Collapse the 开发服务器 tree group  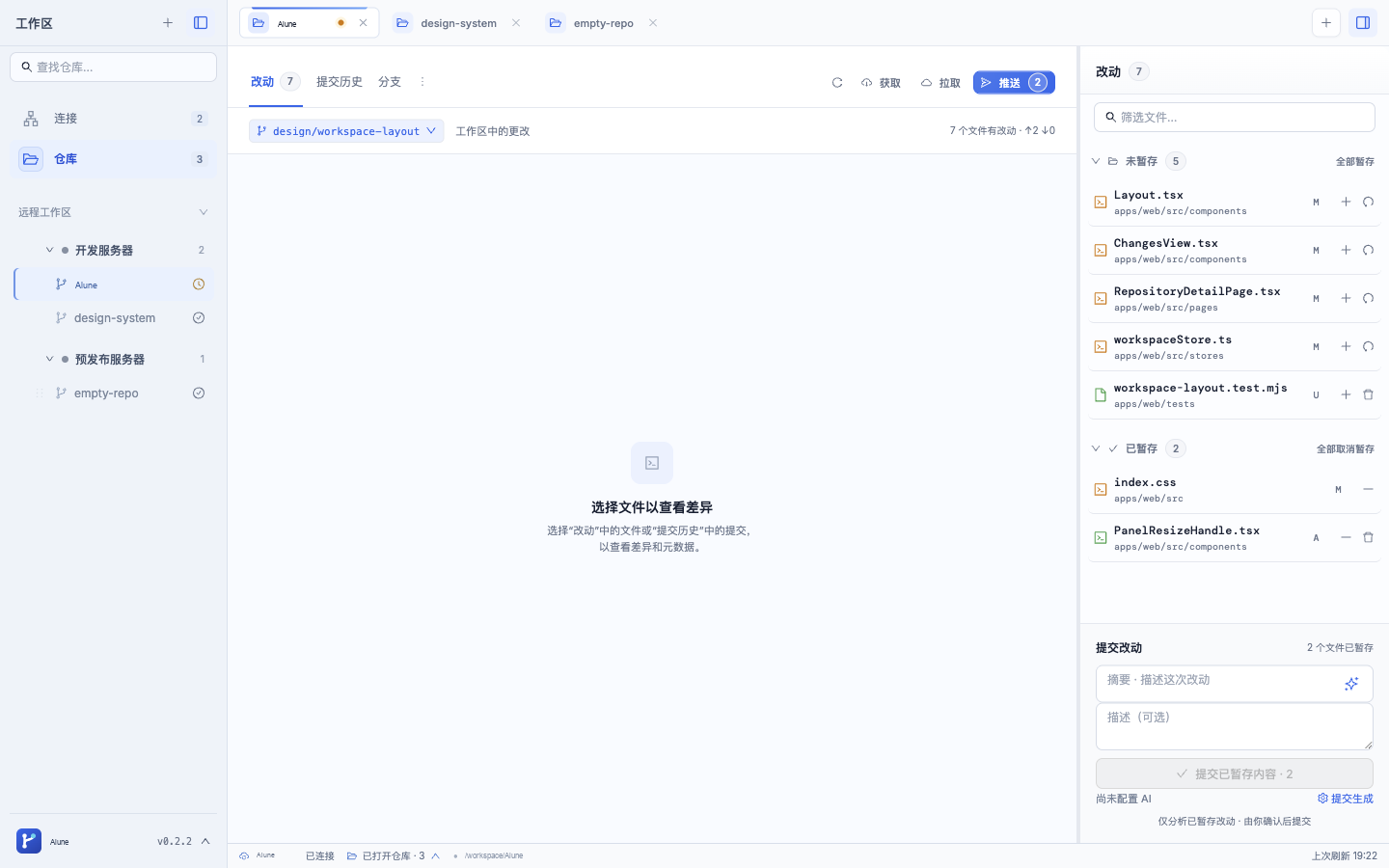[49, 250]
